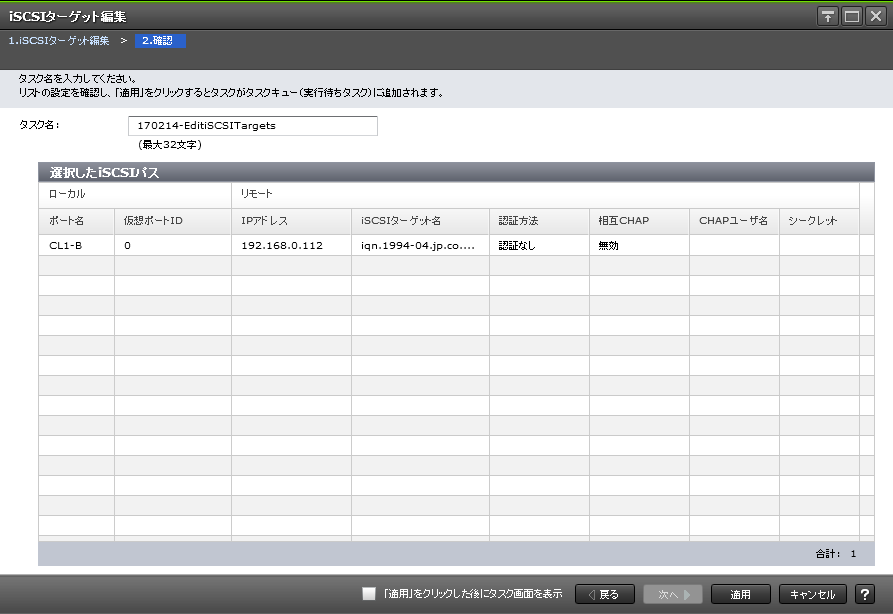Select the 2.確認 wizard step
The width and height of the screenshot is (893, 614).
tap(160, 41)
